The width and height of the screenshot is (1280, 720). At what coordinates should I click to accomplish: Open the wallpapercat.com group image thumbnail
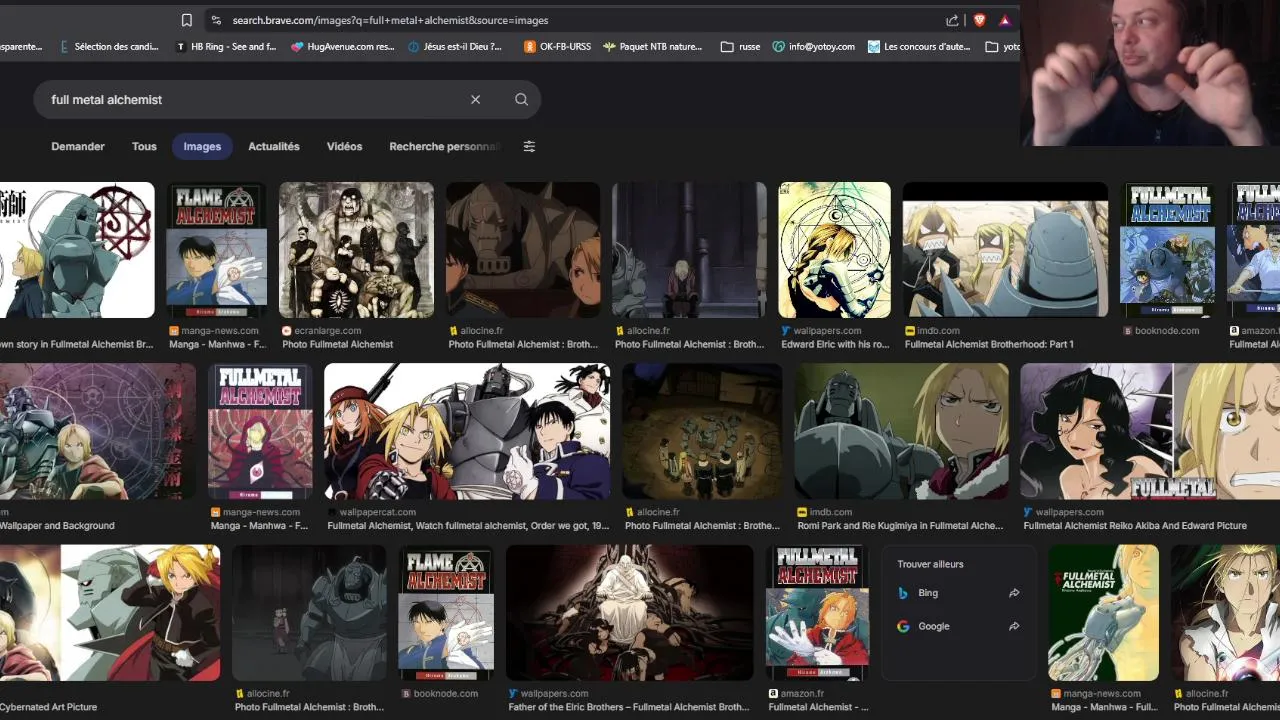tap(467, 431)
